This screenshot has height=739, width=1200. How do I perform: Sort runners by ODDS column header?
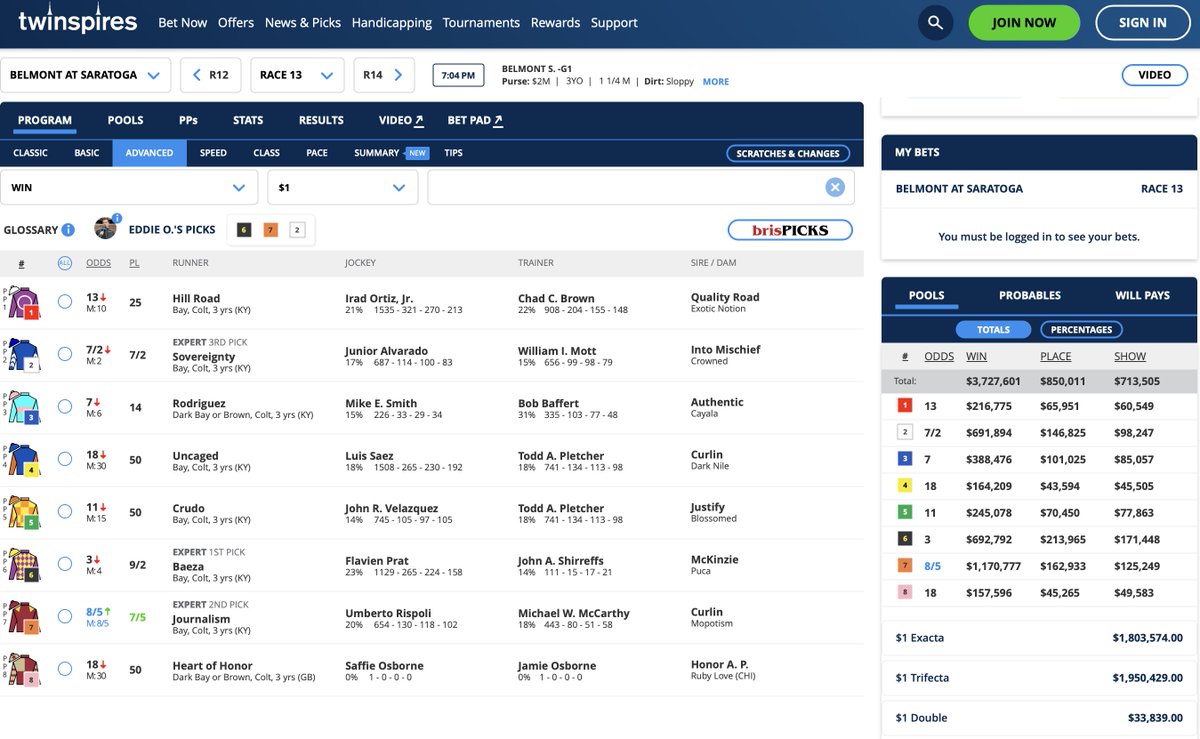click(99, 263)
